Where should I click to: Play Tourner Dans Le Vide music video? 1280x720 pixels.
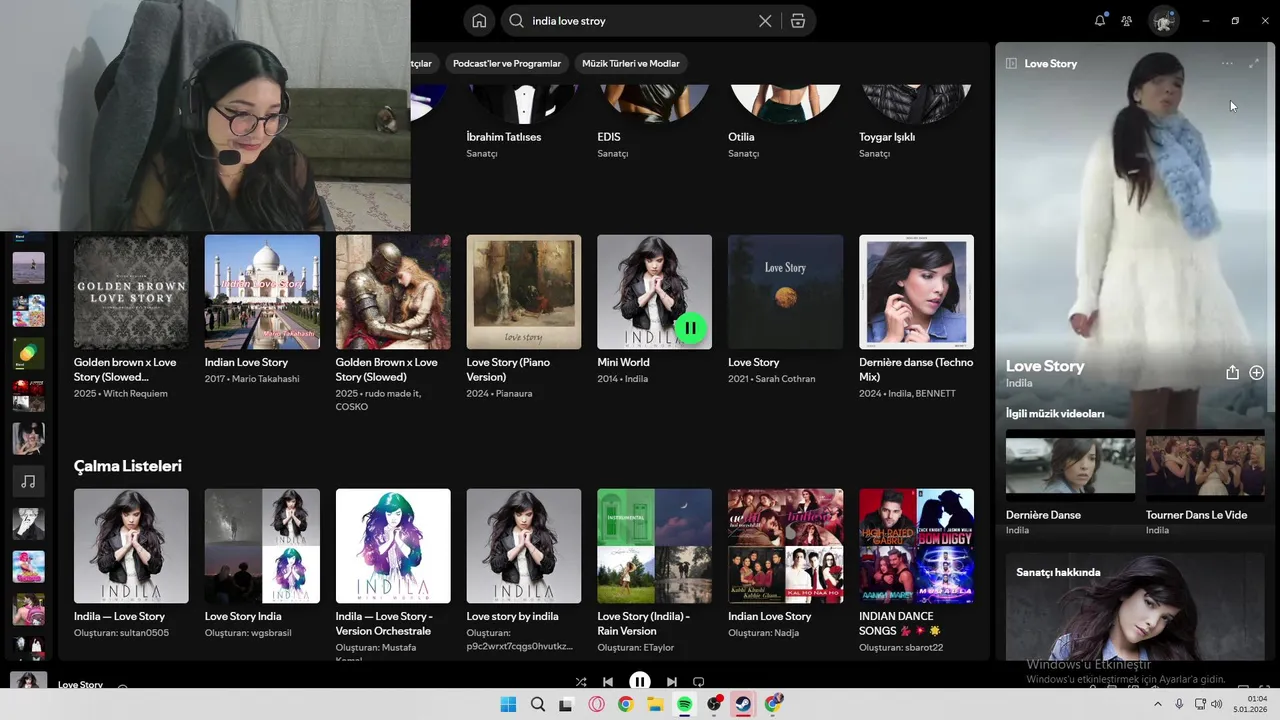click(1205, 465)
